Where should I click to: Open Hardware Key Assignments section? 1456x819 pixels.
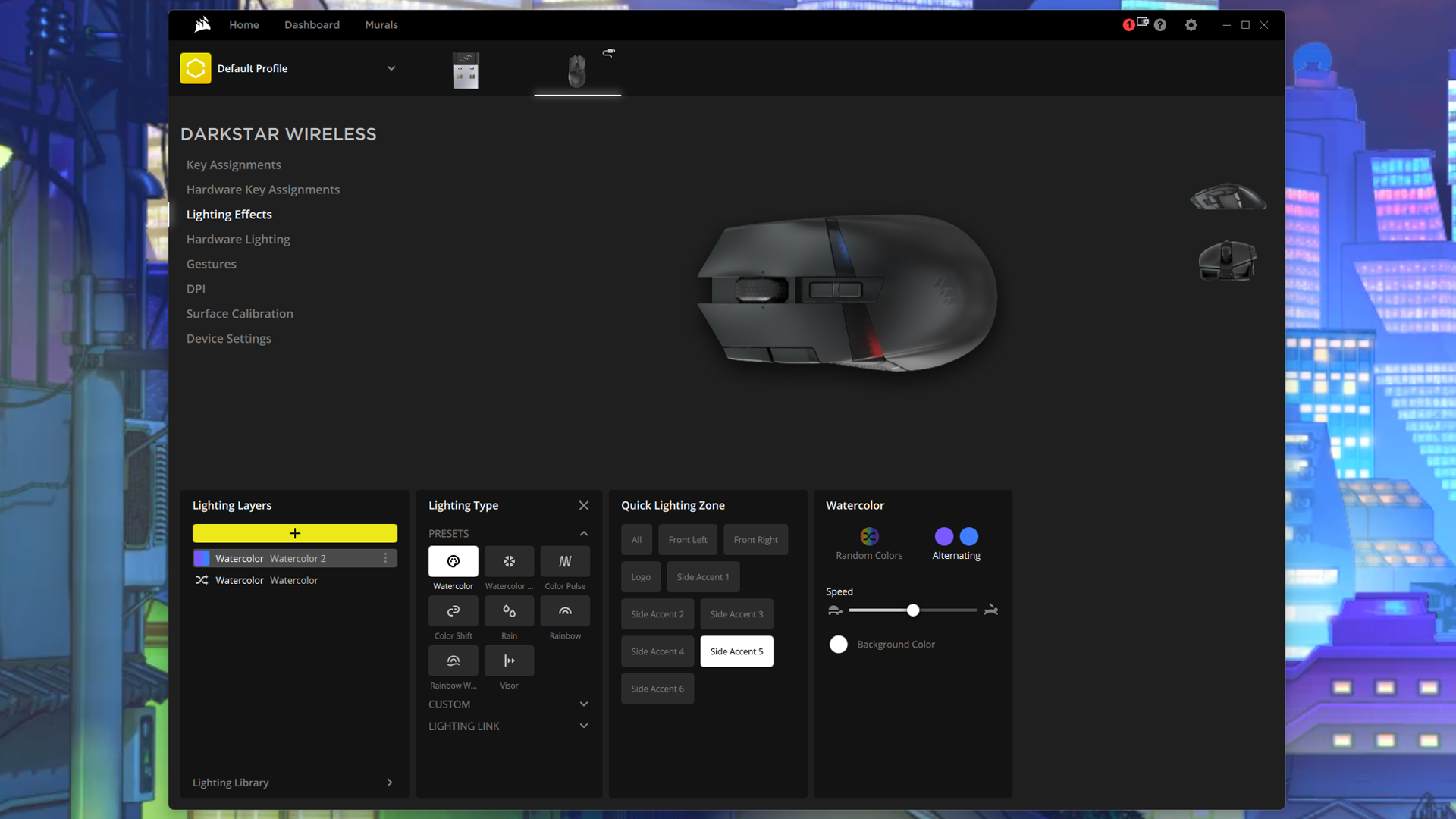click(x=263, y=190)
